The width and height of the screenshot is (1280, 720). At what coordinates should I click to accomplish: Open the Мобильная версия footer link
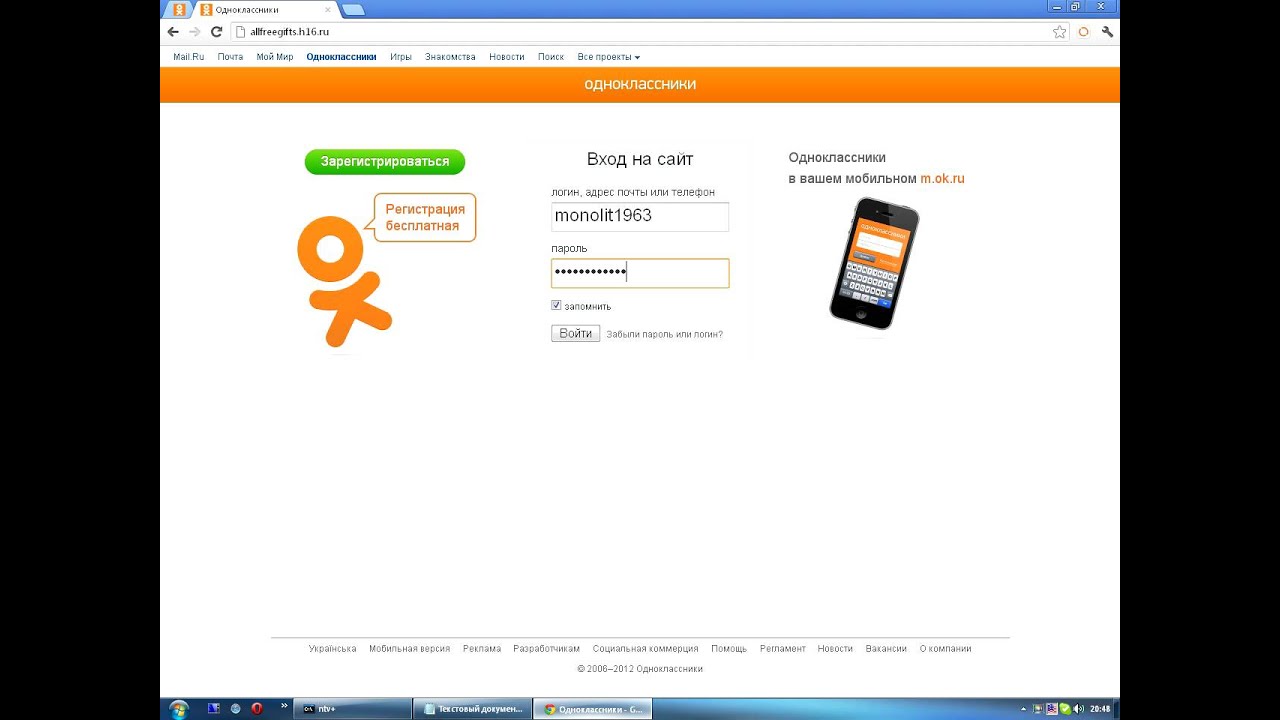pos(409,649)
